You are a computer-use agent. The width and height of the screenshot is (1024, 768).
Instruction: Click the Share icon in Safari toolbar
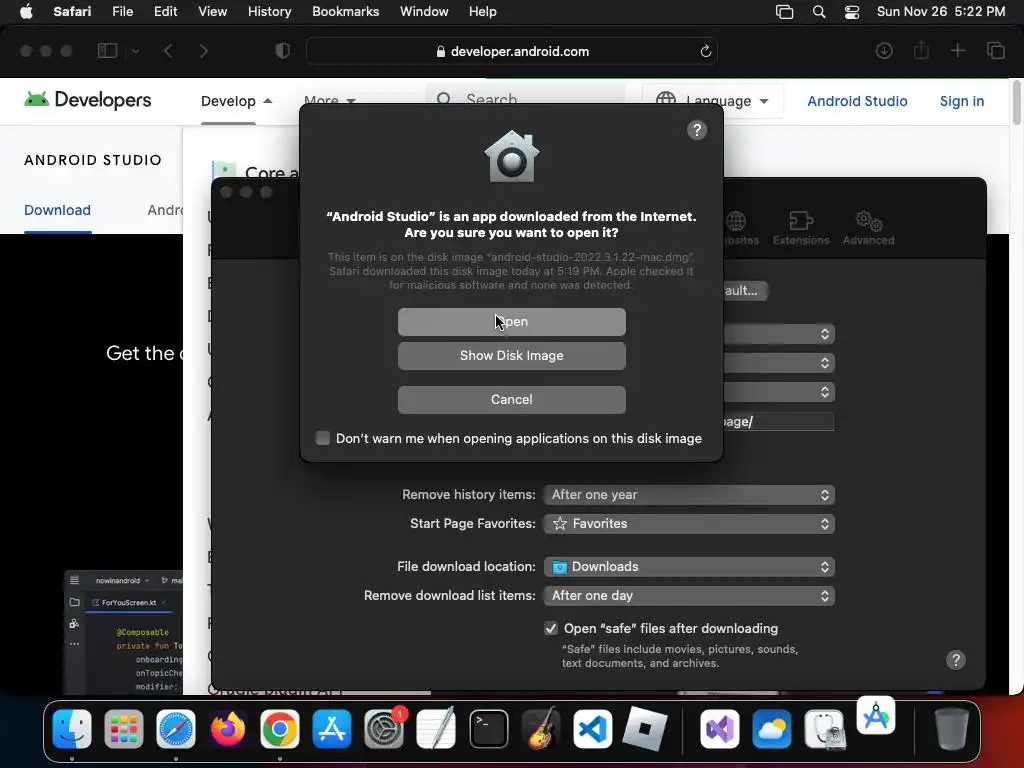(921, 50)
